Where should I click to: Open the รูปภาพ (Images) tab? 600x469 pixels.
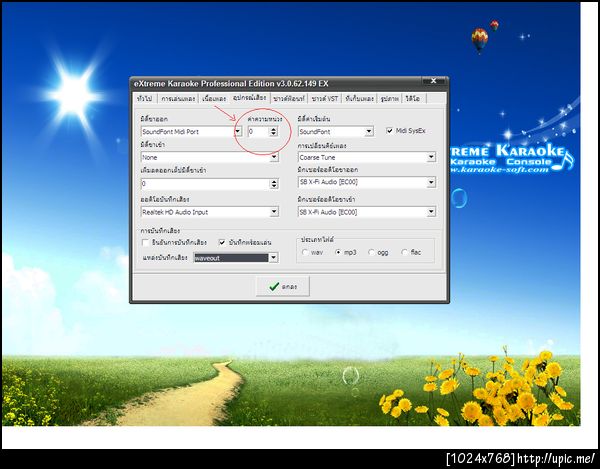point(389,99)
